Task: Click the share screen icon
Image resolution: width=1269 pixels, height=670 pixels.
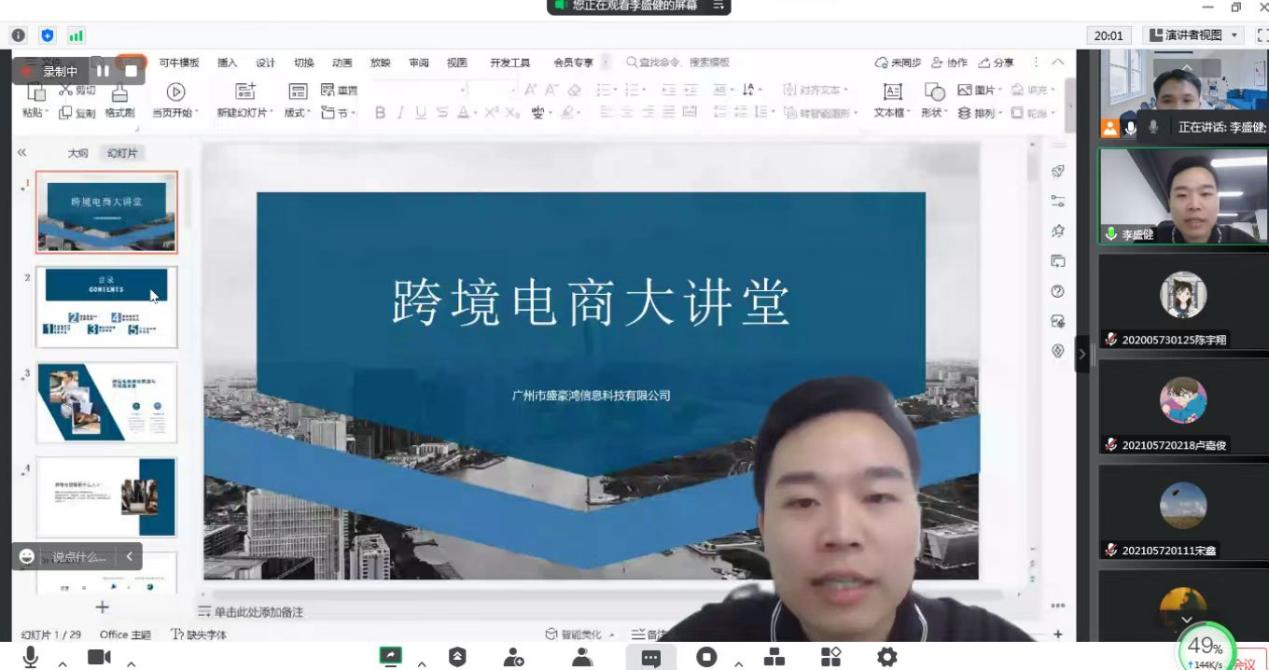Action: click(x=390, y=657)
